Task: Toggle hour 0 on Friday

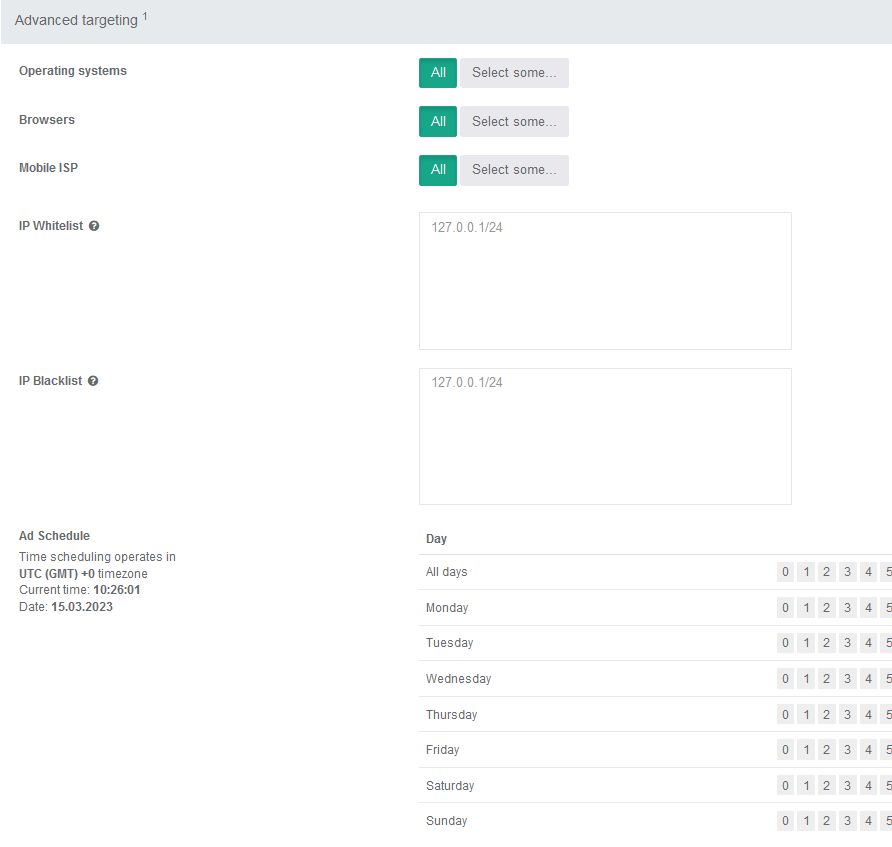Action: (785, 750)
